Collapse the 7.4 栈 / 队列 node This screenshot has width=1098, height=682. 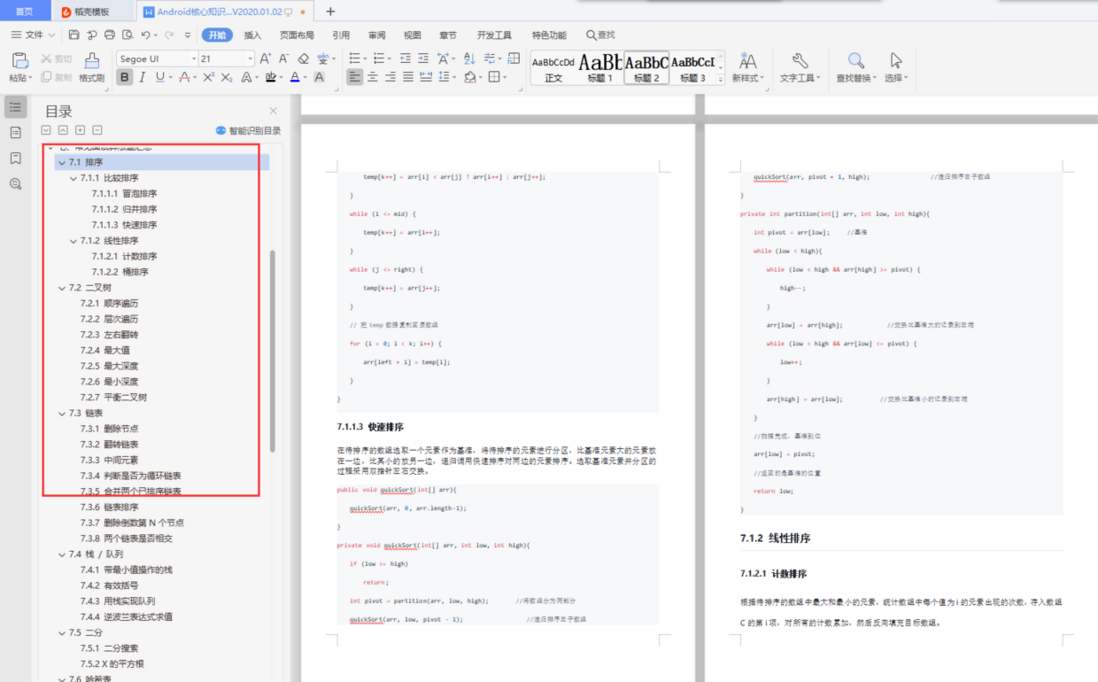pos(62,555)
